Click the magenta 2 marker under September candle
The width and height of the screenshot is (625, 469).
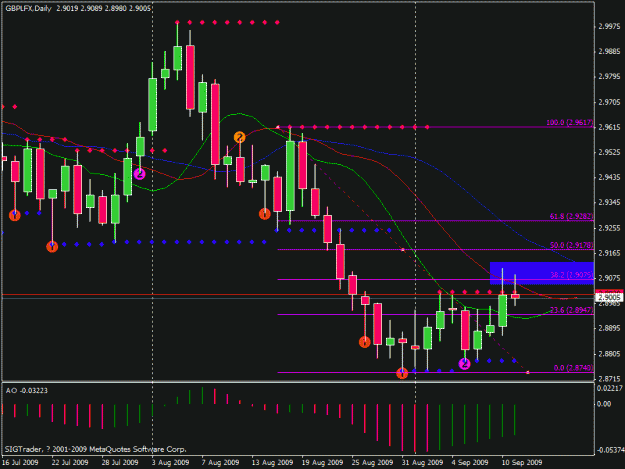click(464, 364)
